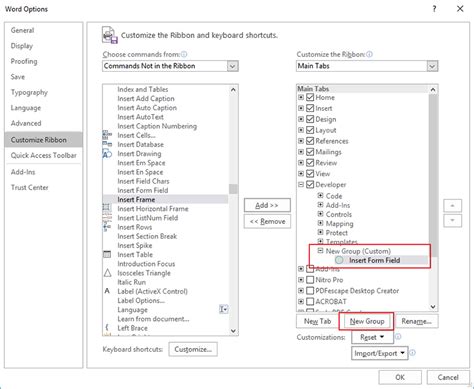Click Cancel to dismiss Word Options

pos(448,377)
